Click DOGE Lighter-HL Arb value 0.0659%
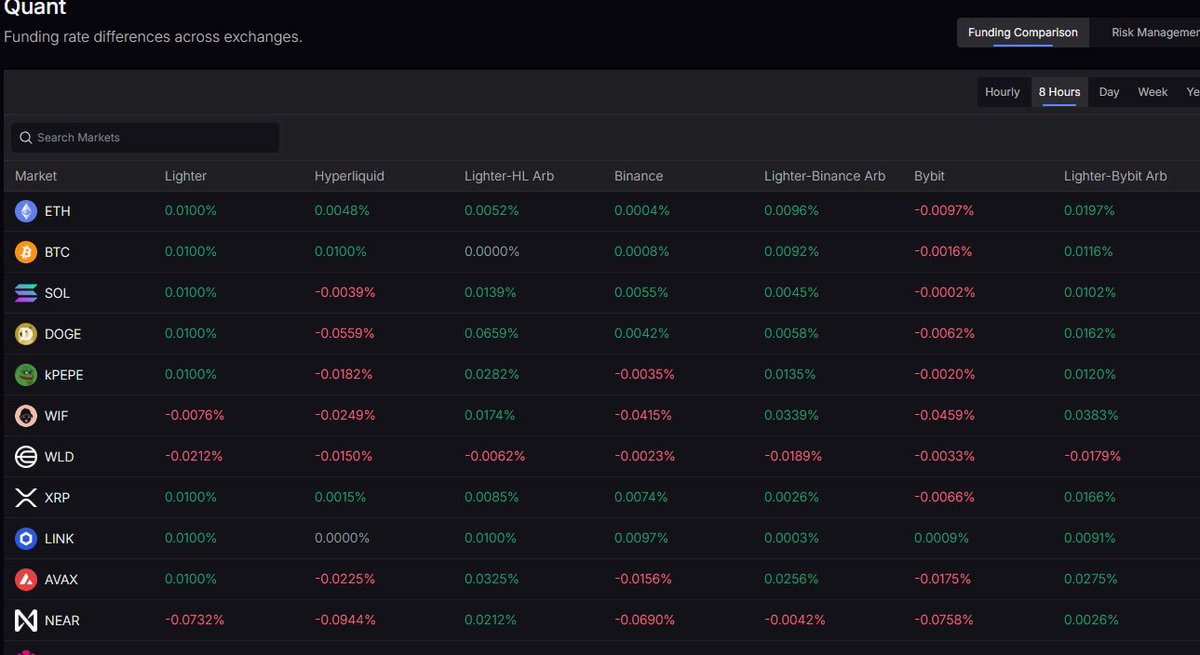 [x=491, y=334]
